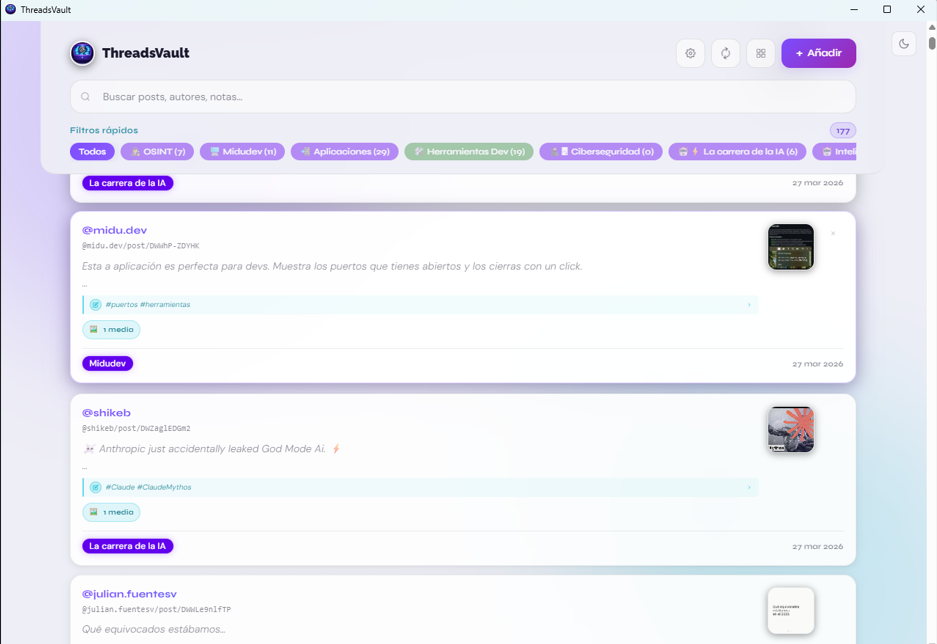Remove the @midu.dev post with X

(x=833, y=234)
